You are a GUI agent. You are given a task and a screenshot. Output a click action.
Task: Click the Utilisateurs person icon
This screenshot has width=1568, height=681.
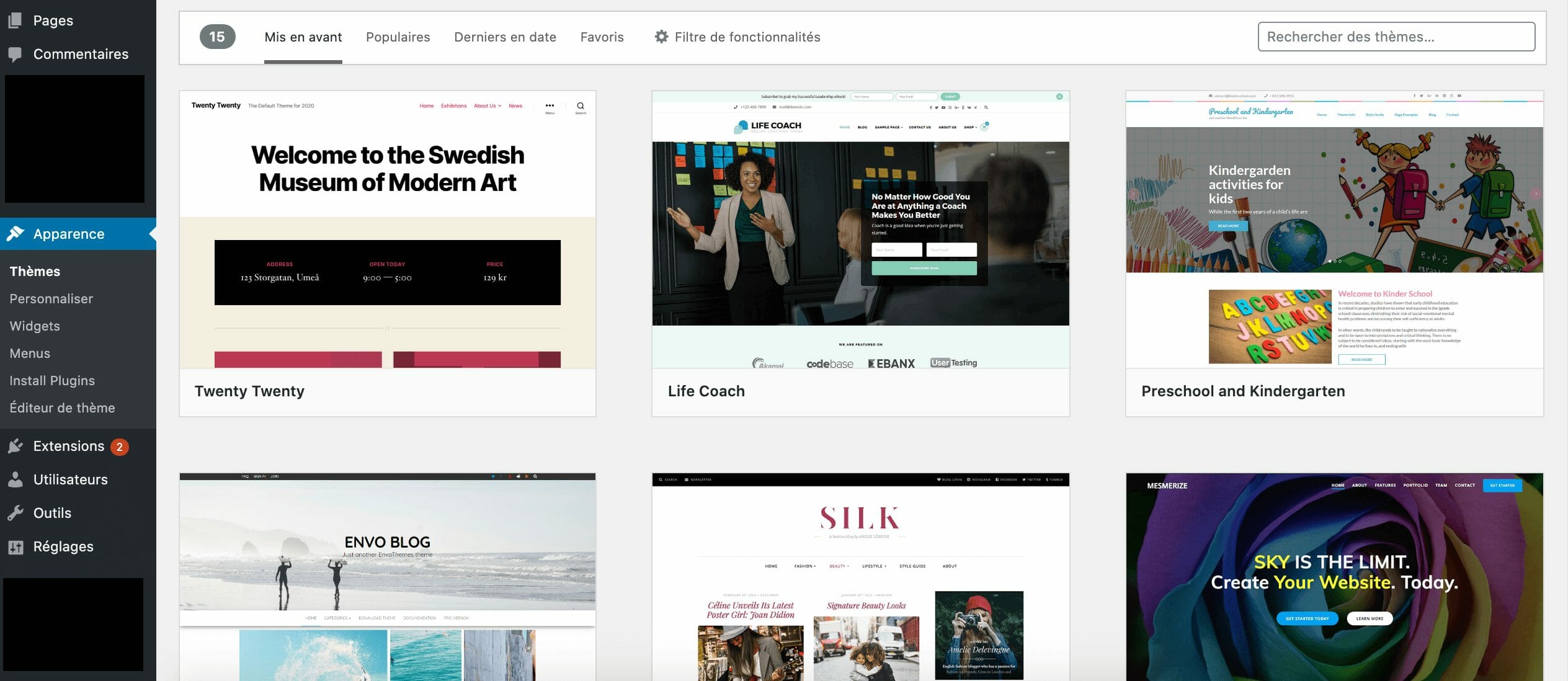[x=16, y=479]
